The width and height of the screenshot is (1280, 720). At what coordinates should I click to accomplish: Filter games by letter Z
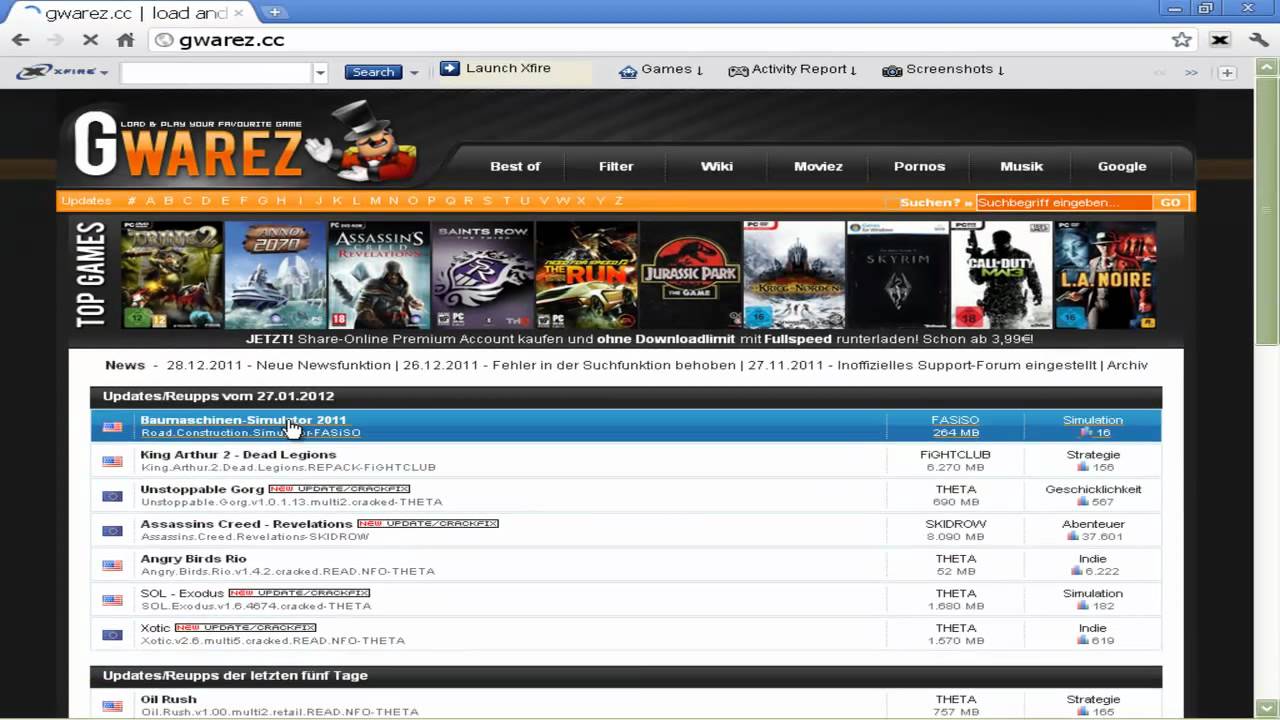(618, 201)
